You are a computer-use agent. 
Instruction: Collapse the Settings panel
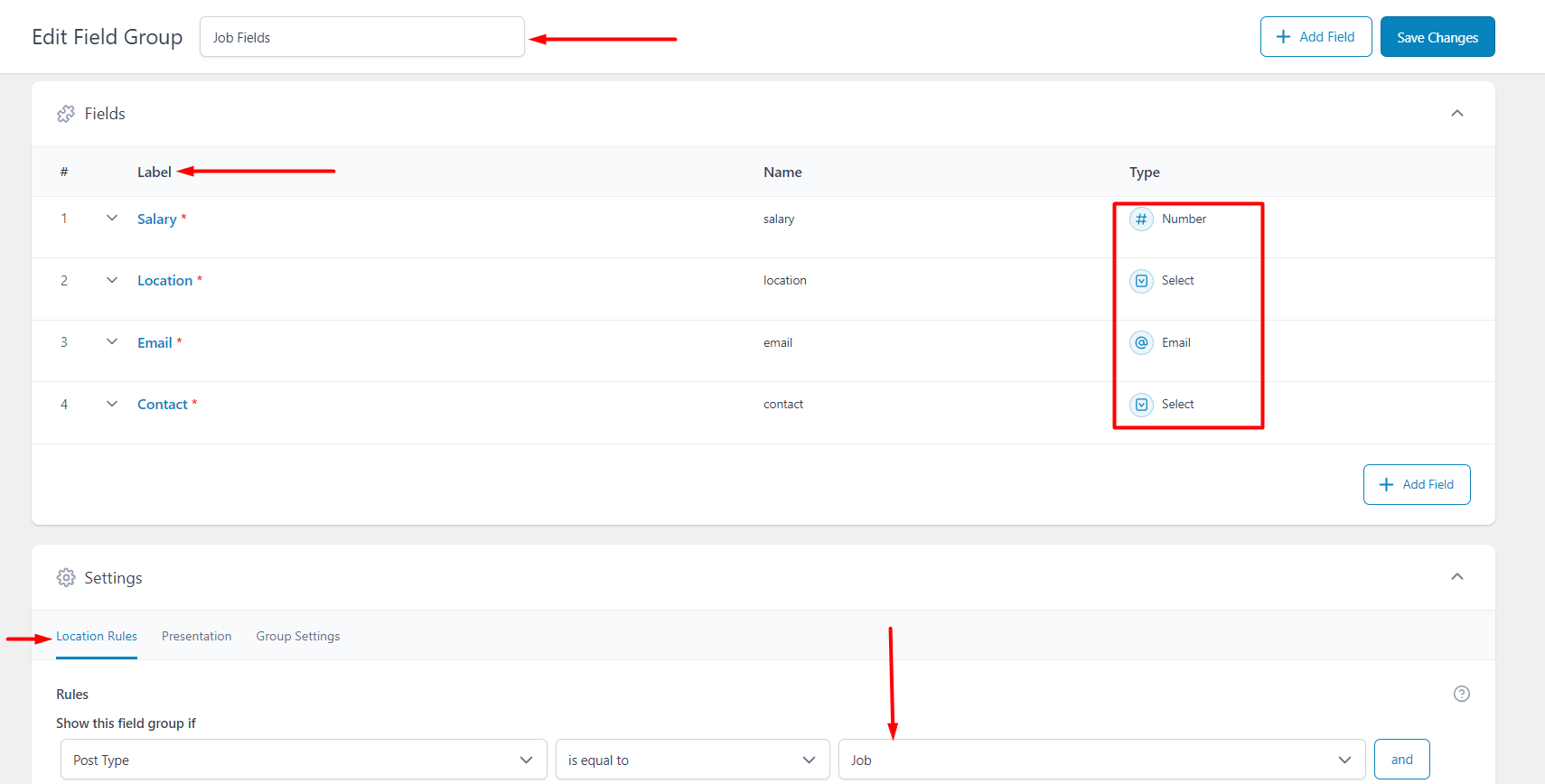(x=1456, y=576)
